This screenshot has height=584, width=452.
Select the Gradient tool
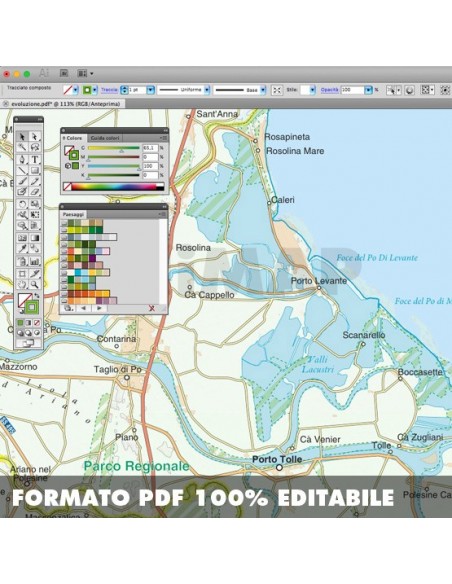click(x=35, y=238)
